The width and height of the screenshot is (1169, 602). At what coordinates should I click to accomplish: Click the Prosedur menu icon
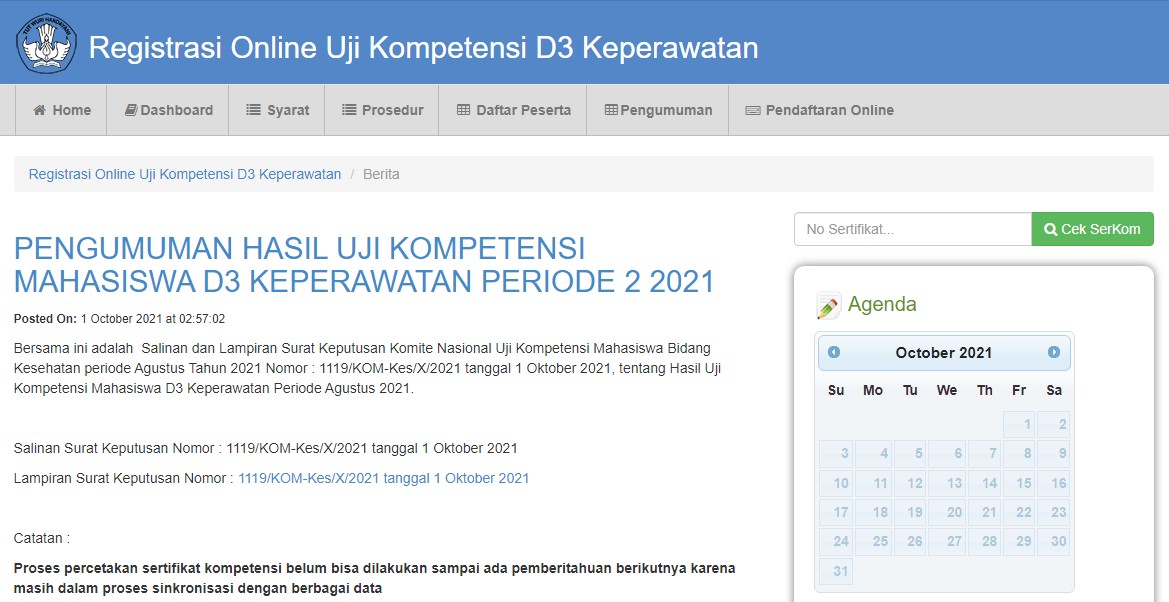click(x=348, y=110)
